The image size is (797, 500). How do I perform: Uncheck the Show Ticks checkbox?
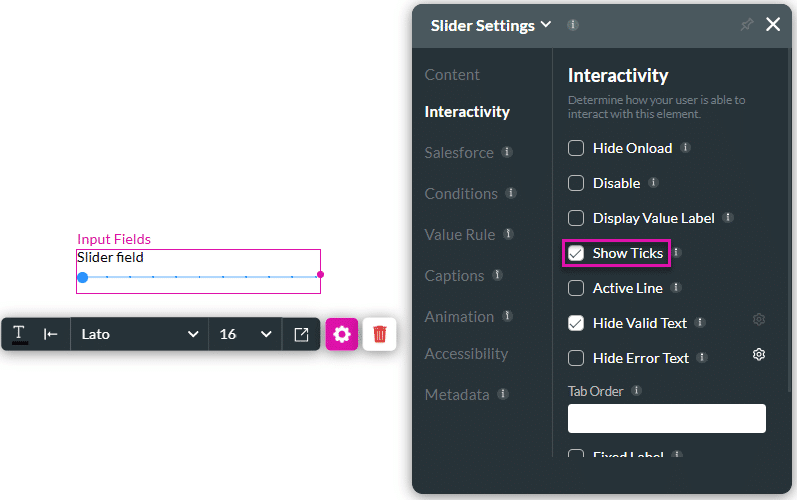(576, 253)
